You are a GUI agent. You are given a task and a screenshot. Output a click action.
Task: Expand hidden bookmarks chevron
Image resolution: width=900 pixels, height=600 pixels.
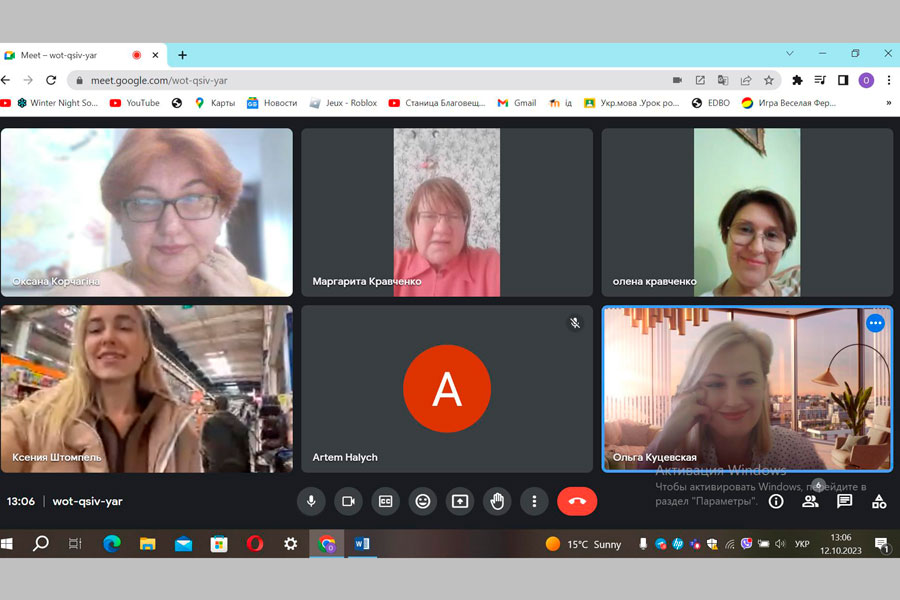(889, 103)
